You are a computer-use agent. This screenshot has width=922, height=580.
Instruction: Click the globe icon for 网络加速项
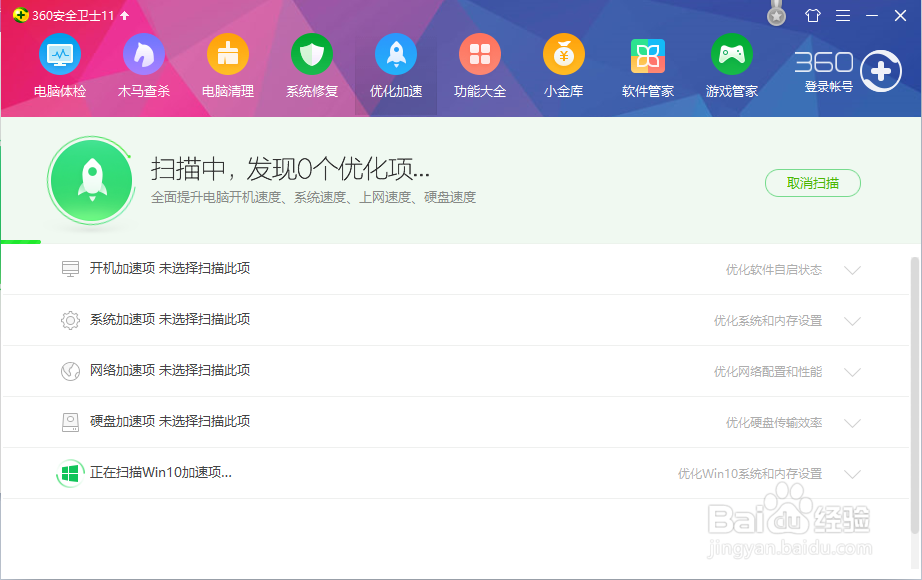click(x=71, y=371)
